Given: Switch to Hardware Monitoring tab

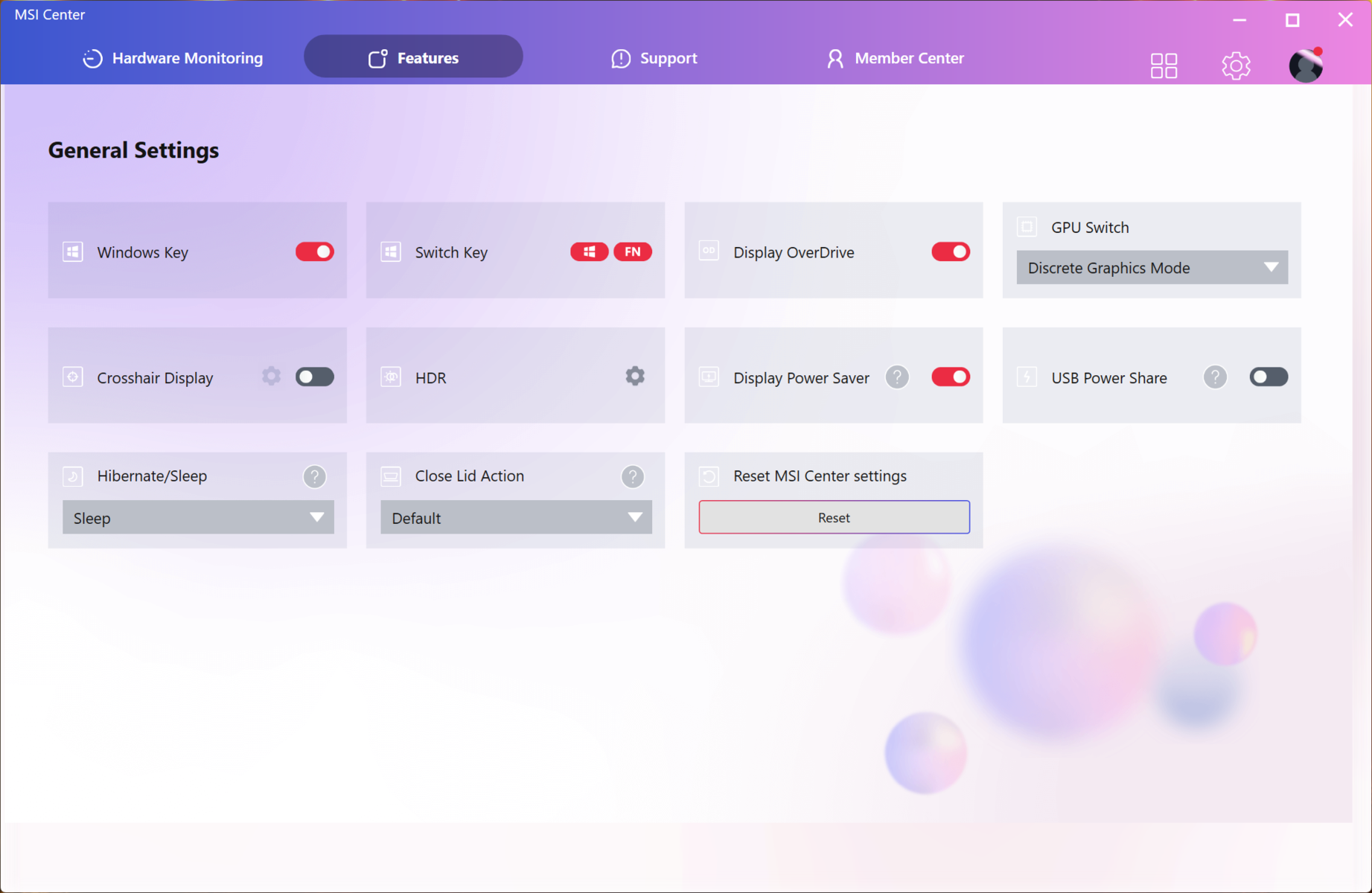Looking at the screenshot, I should tap(173, 58).
